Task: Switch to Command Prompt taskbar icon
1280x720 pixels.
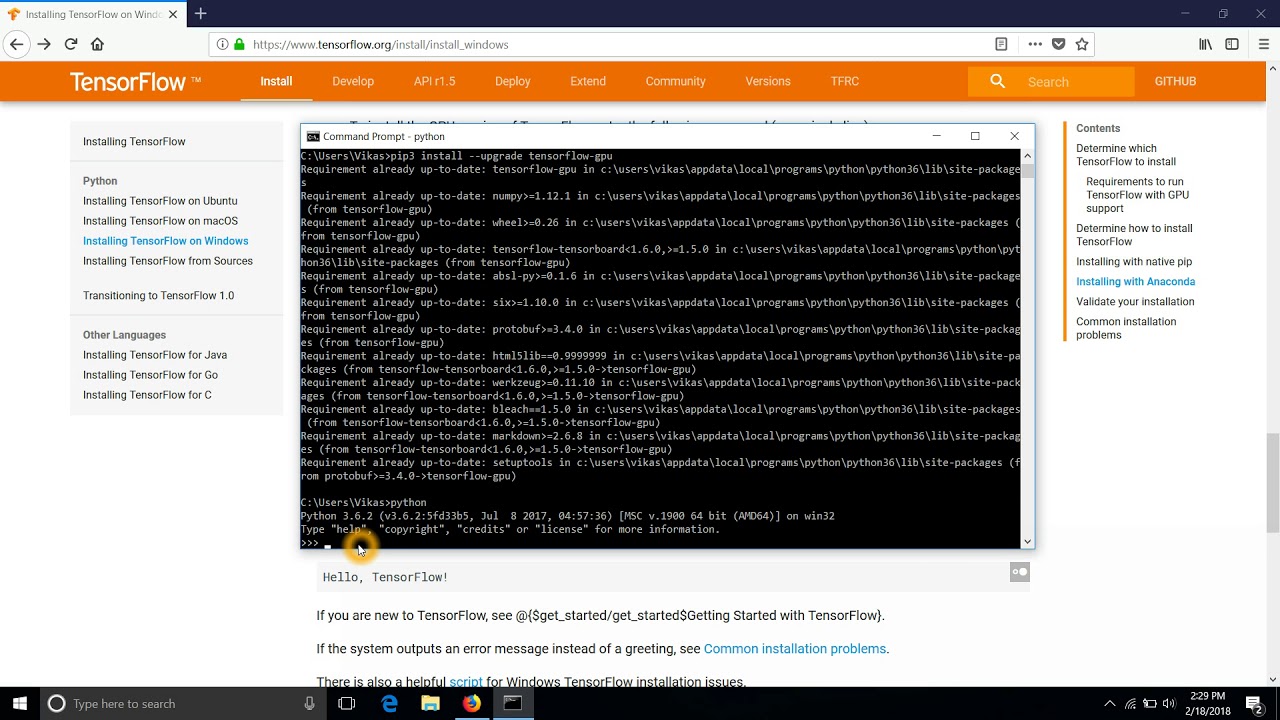Action: [512, 703]
